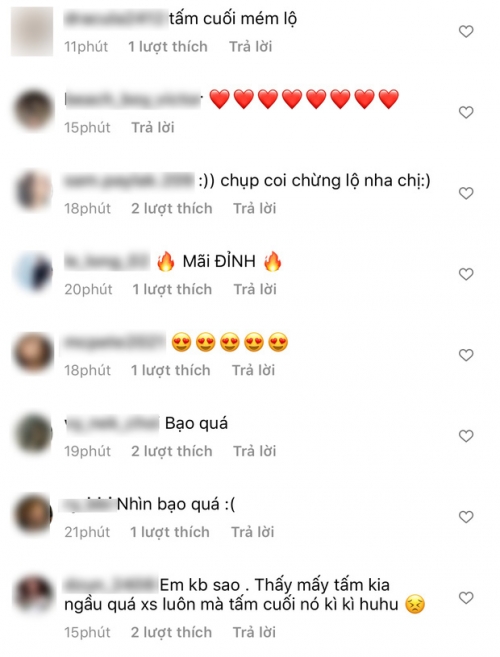Like the red hearts comment
Screen dimensions: 500x657
pyautogui.click(x=466, y=112)
